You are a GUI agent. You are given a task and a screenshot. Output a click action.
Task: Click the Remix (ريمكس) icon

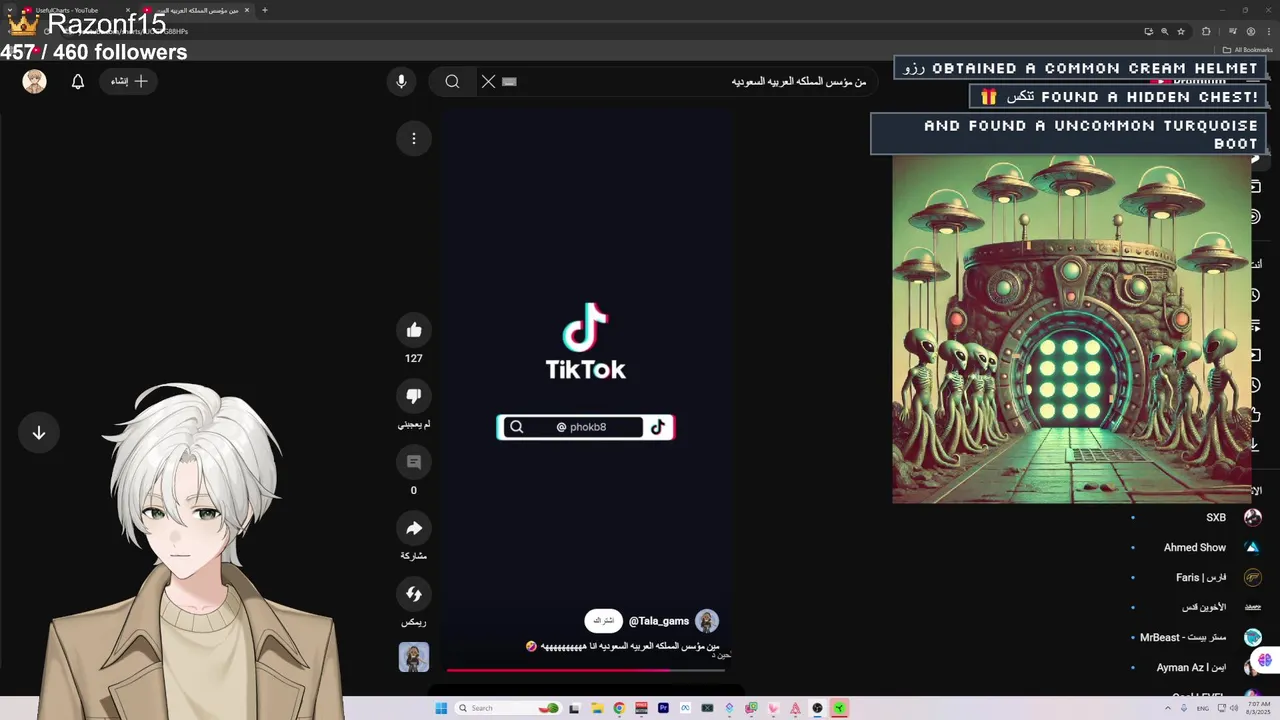(414, 594)
